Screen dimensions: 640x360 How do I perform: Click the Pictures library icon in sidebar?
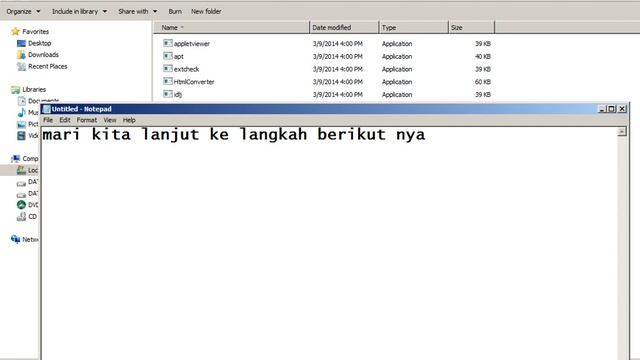(21, 124)
